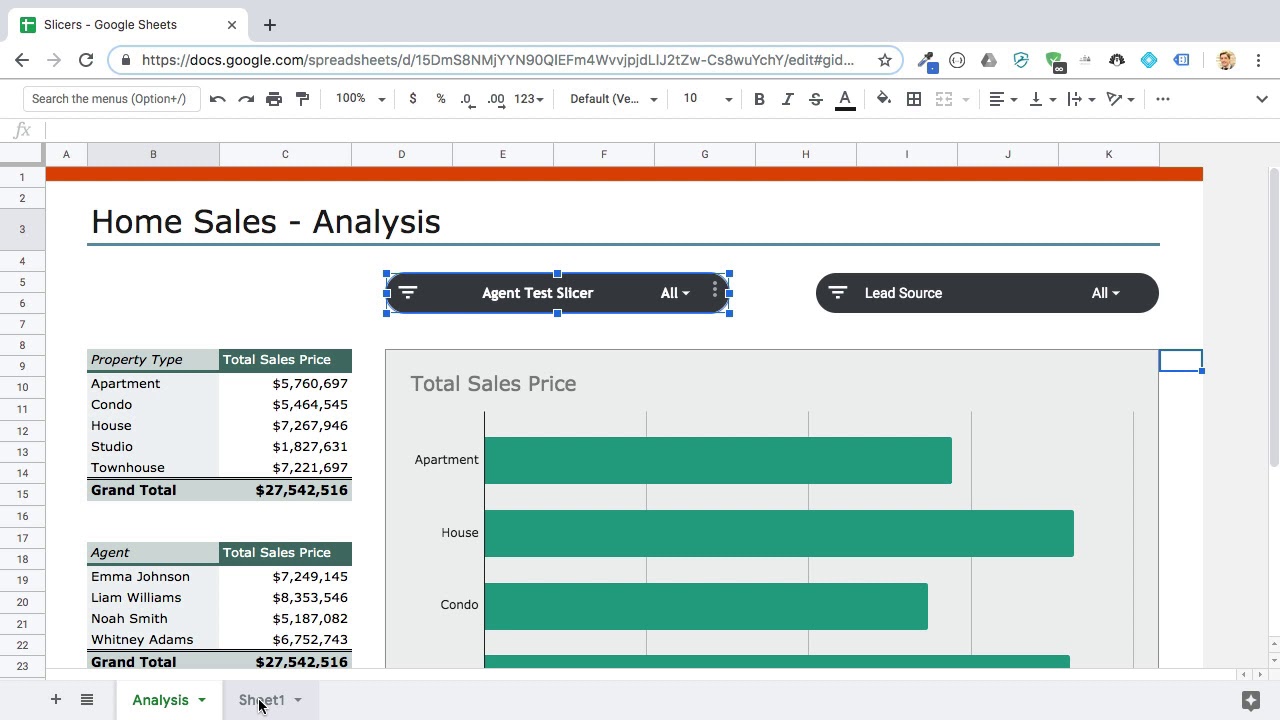This screenshot has height=720, width=1280.
Task: Reload the browser page
Action: tap(86, 60)
